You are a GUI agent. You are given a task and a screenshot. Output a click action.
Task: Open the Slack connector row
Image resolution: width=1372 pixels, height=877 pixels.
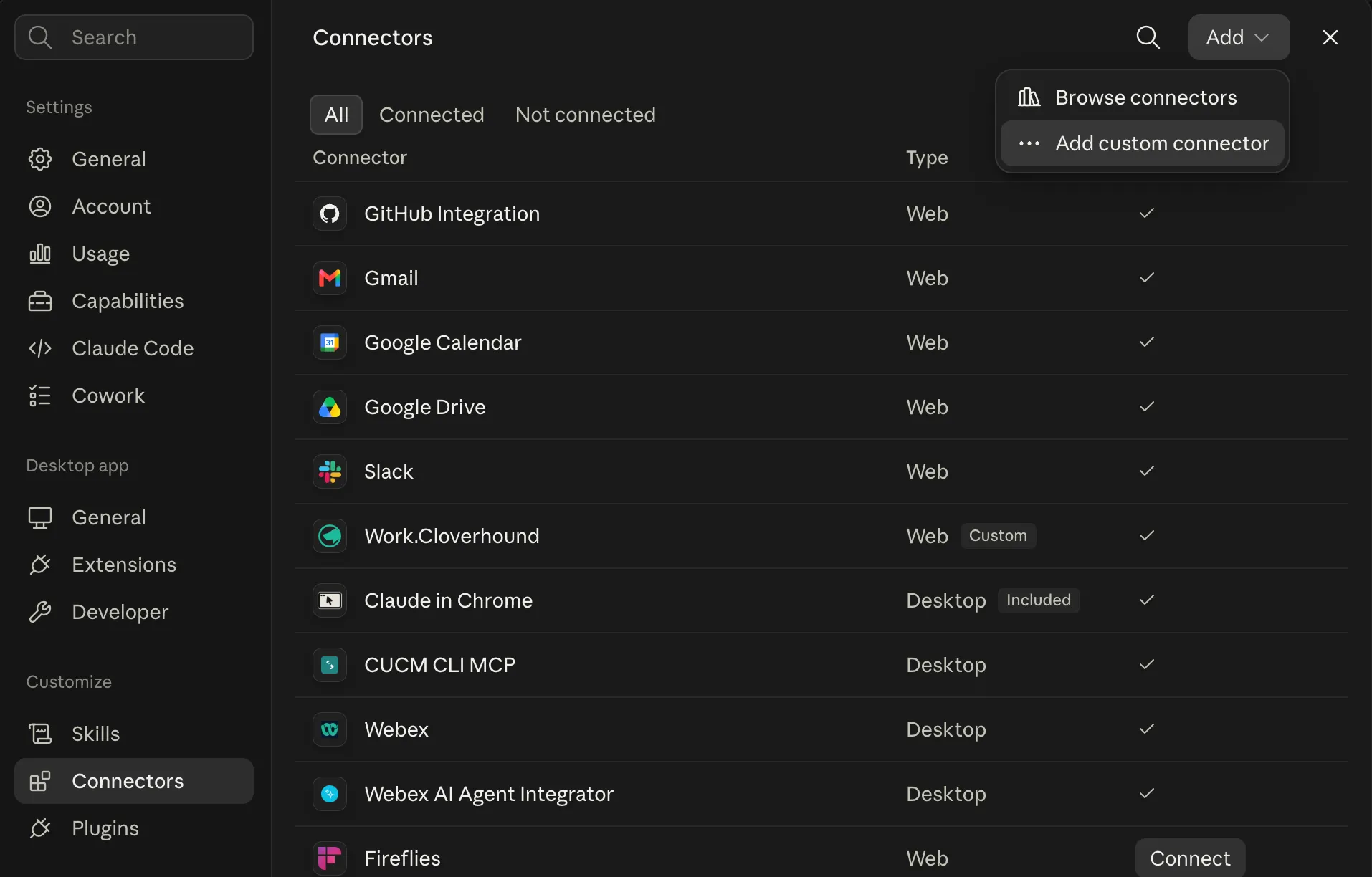click(x=821, y=471)
